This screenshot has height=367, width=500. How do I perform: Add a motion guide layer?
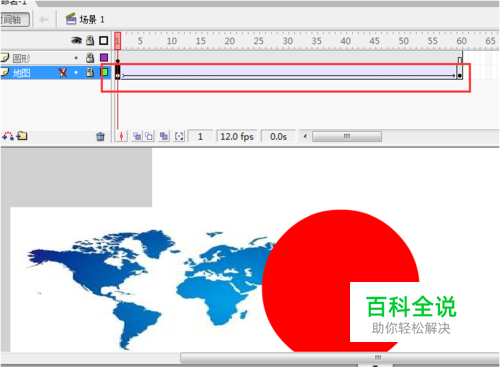(x=8, y=136)
